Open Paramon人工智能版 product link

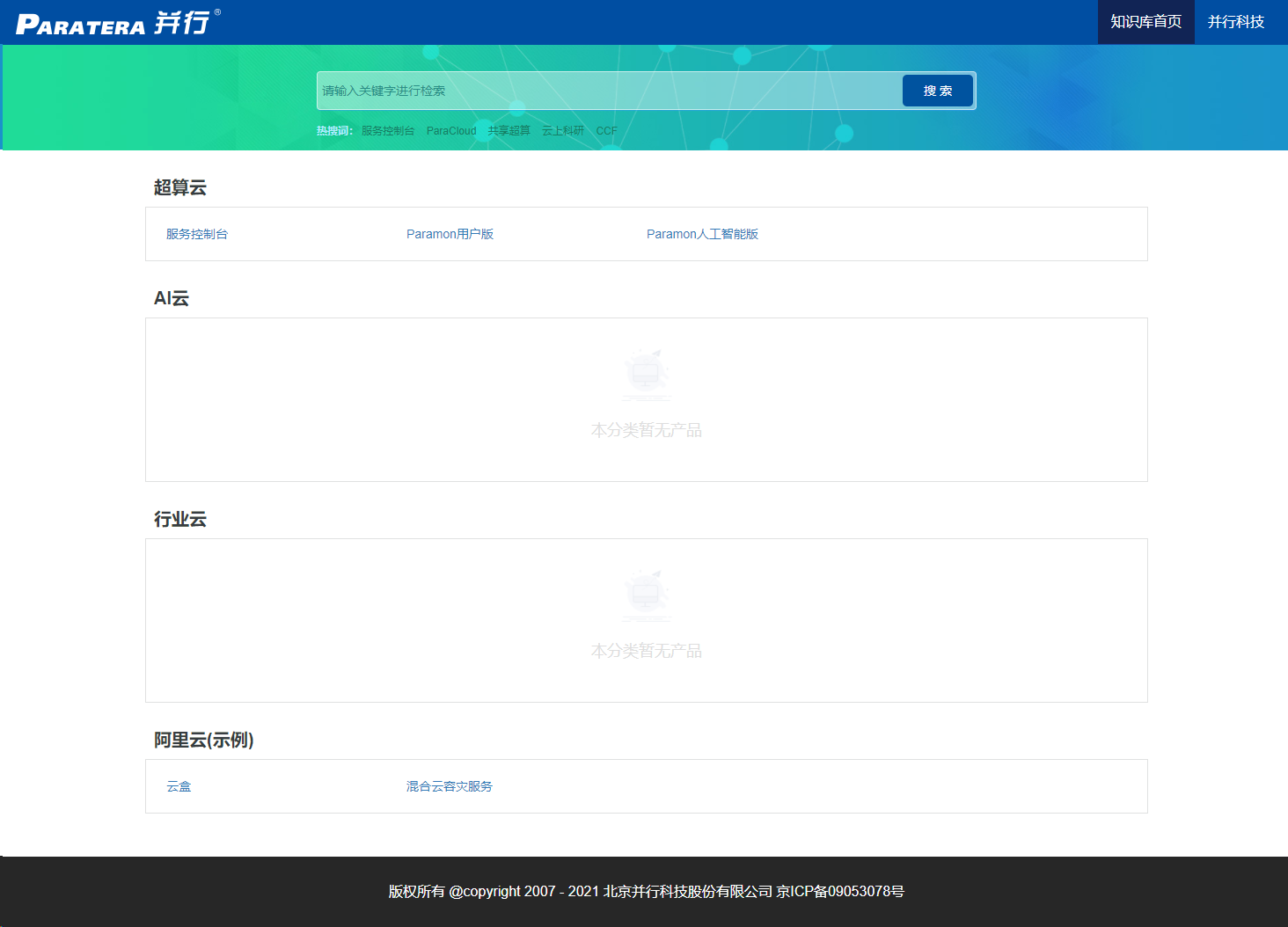[x=702, y=234]
